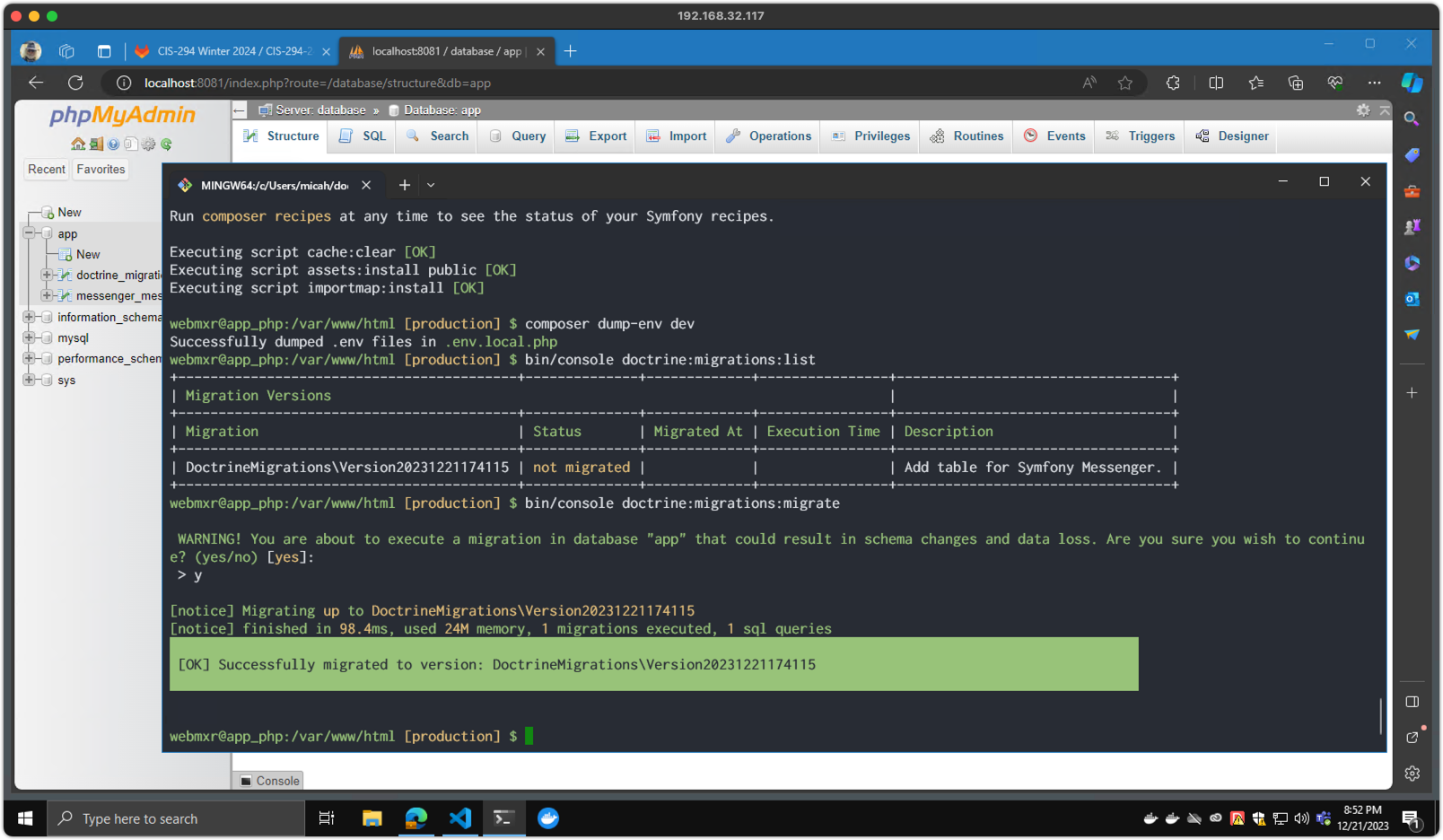Expand the mysql database node

click(x=30, y=338)
